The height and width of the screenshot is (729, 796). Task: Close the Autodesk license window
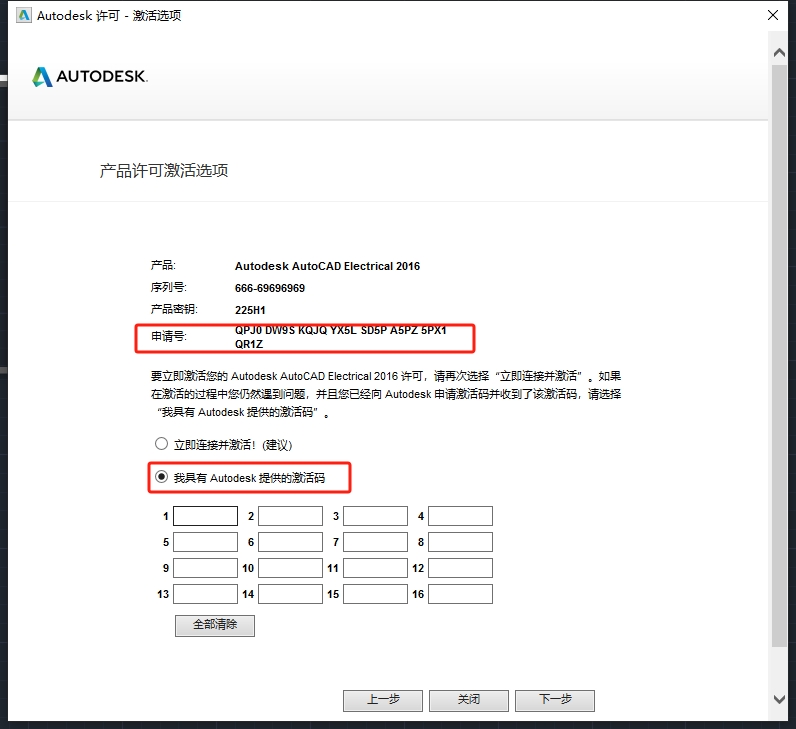[773, 15]
